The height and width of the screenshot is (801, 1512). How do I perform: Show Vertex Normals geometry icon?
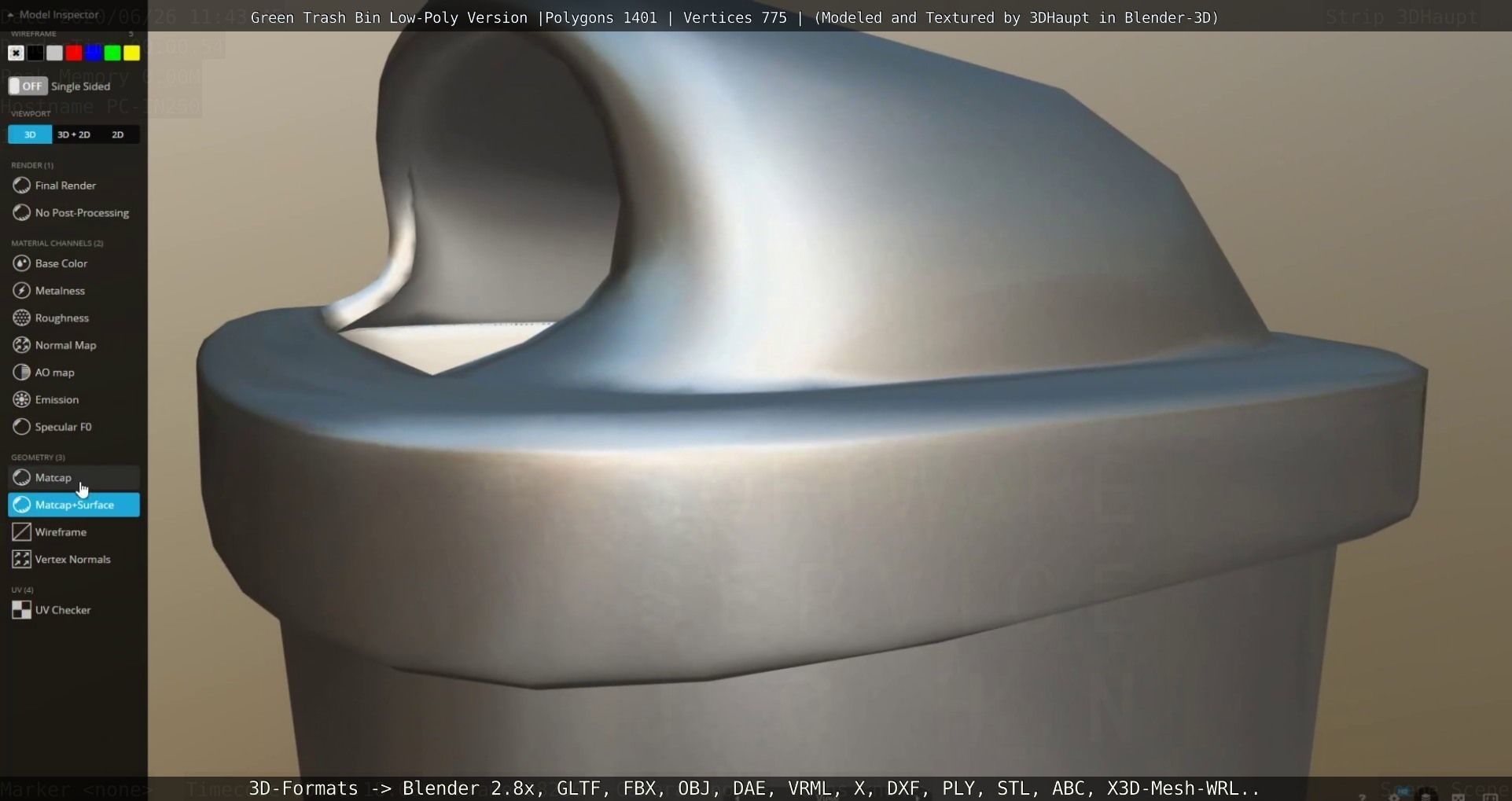point(22,560)
